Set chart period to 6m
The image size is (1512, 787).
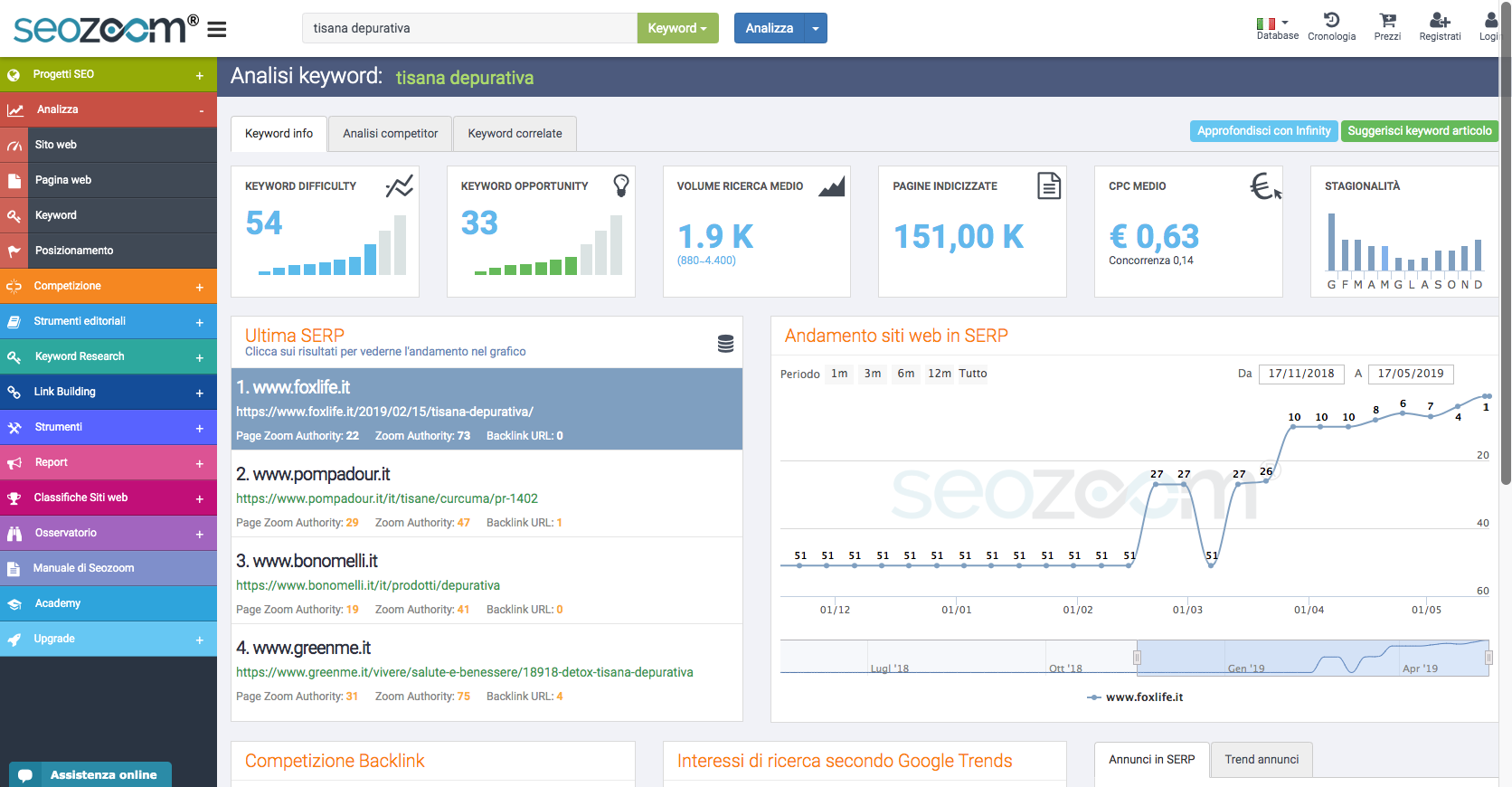[x=906, y=374]
